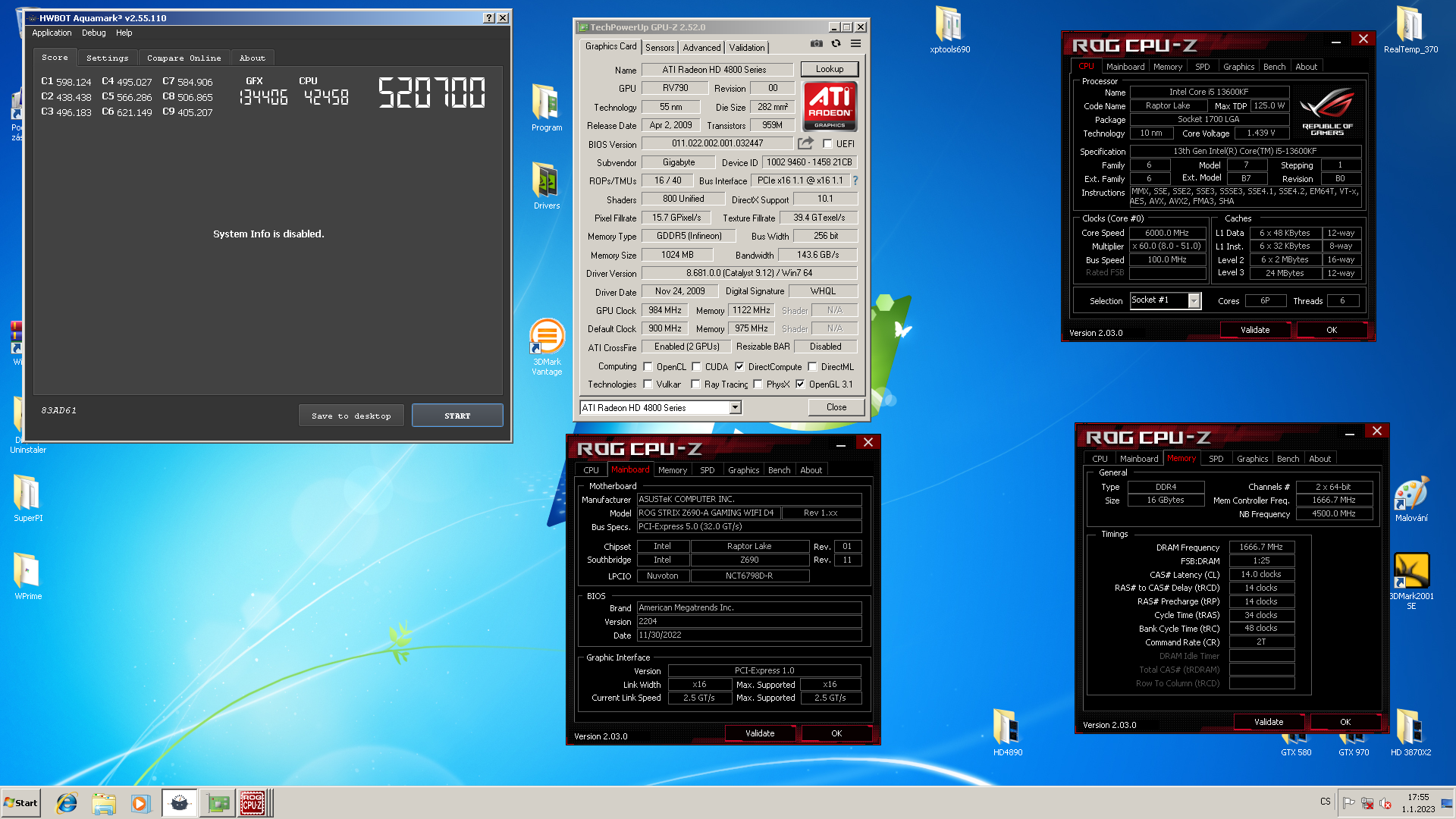Open the HD4890 folder

[1008, 732]
